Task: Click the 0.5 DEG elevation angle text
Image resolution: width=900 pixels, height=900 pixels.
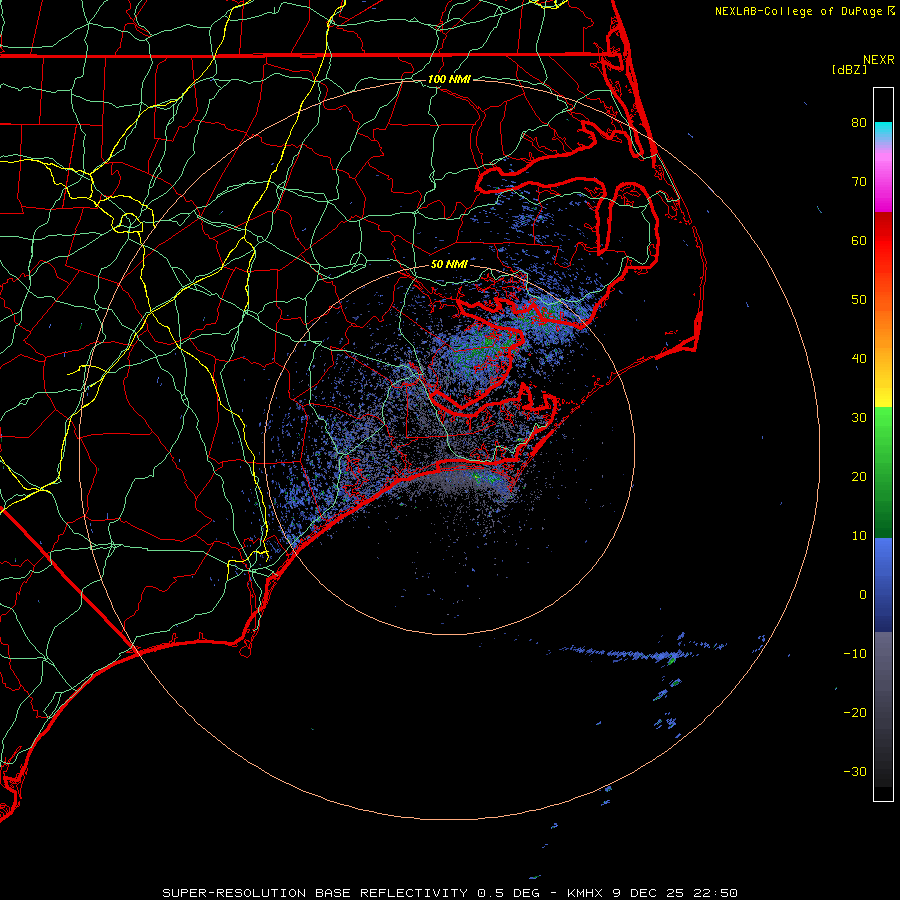Action: click(x=509, y=893)
